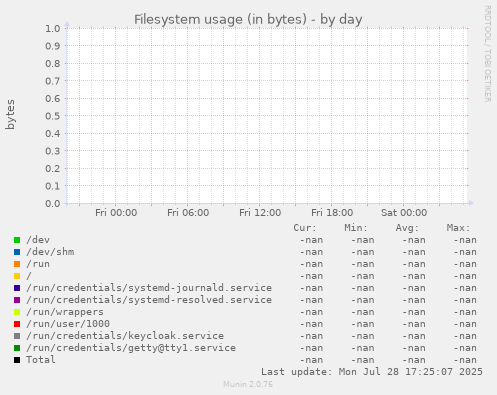Click the Fri 00:00 axis label
The image size is (497, 395).
pyautogui.click(x=116, y=213)
